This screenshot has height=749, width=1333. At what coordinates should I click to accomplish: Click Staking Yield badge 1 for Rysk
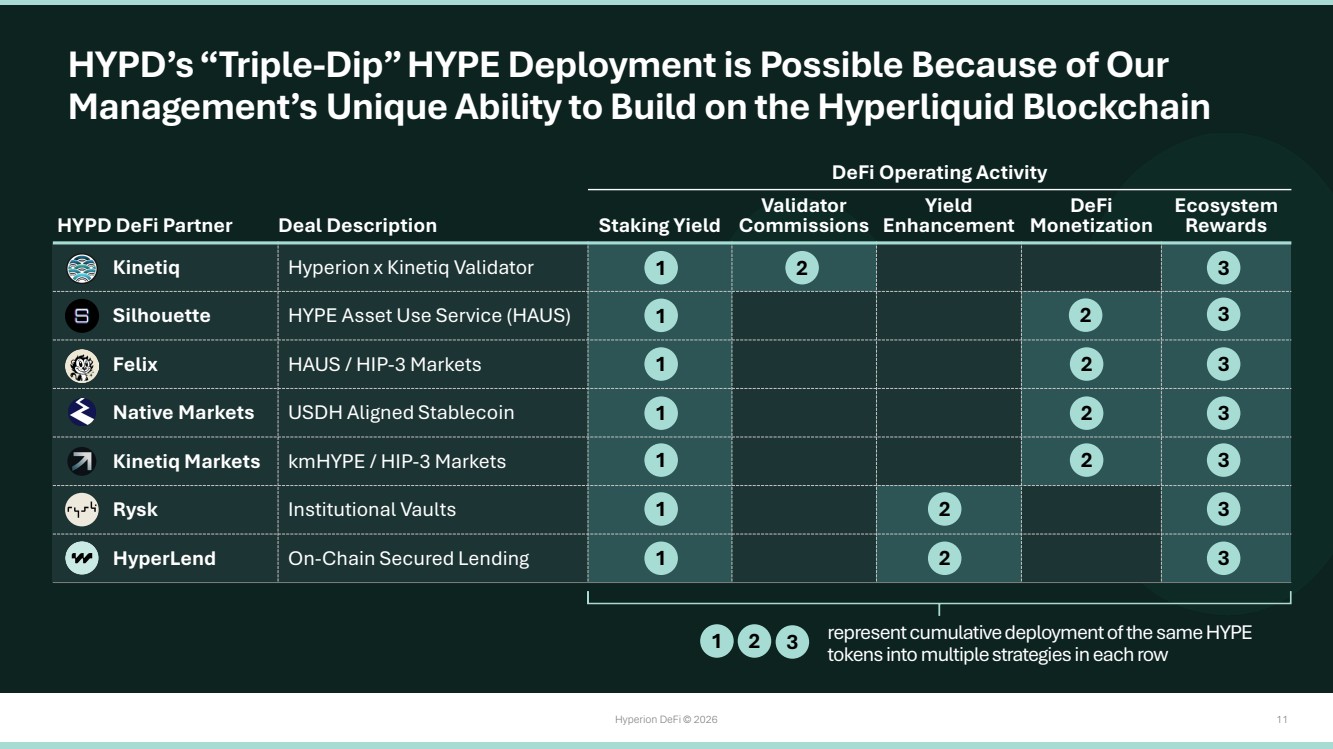660,509
